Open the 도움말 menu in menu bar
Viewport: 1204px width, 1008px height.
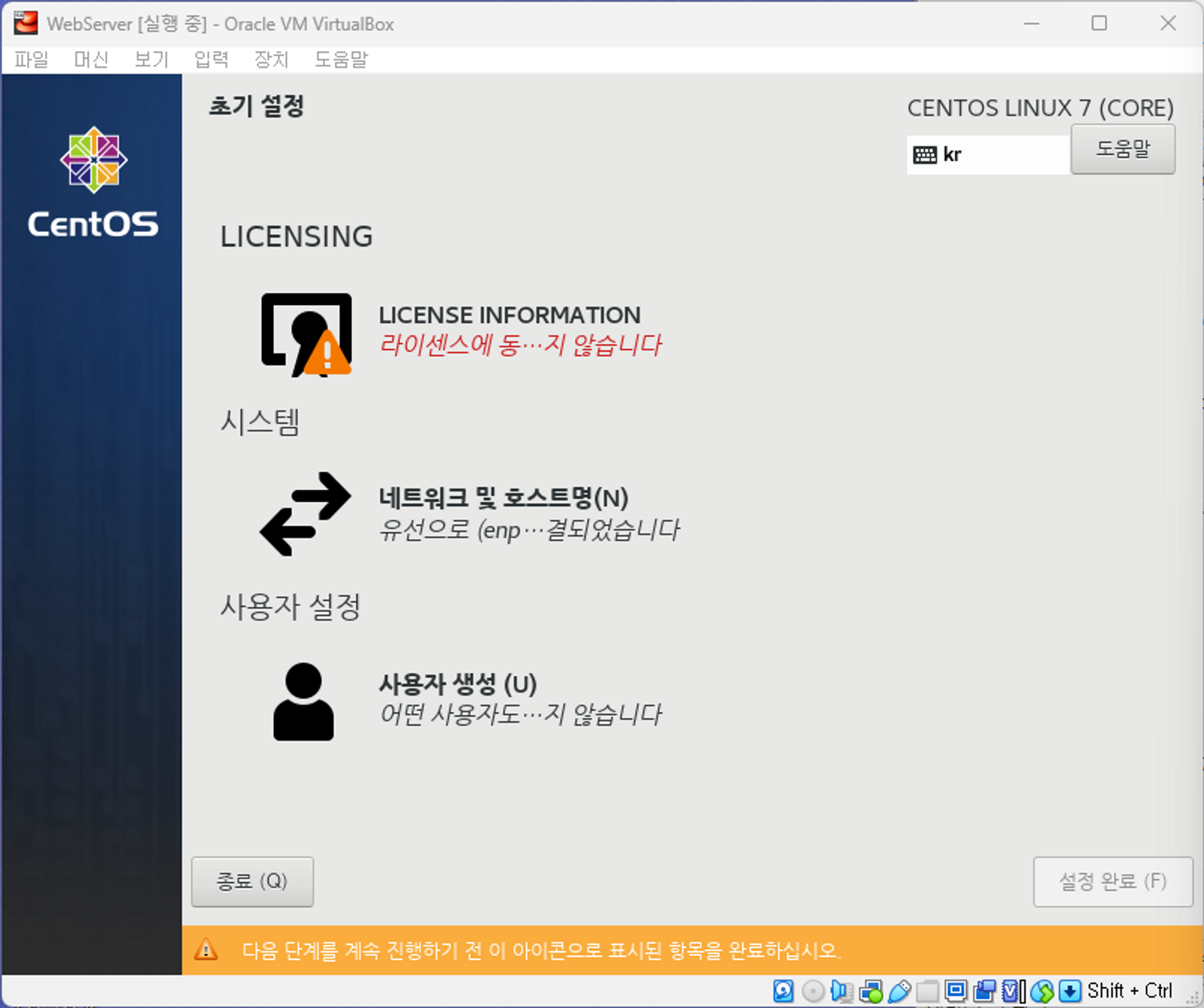tap(341, 59)
